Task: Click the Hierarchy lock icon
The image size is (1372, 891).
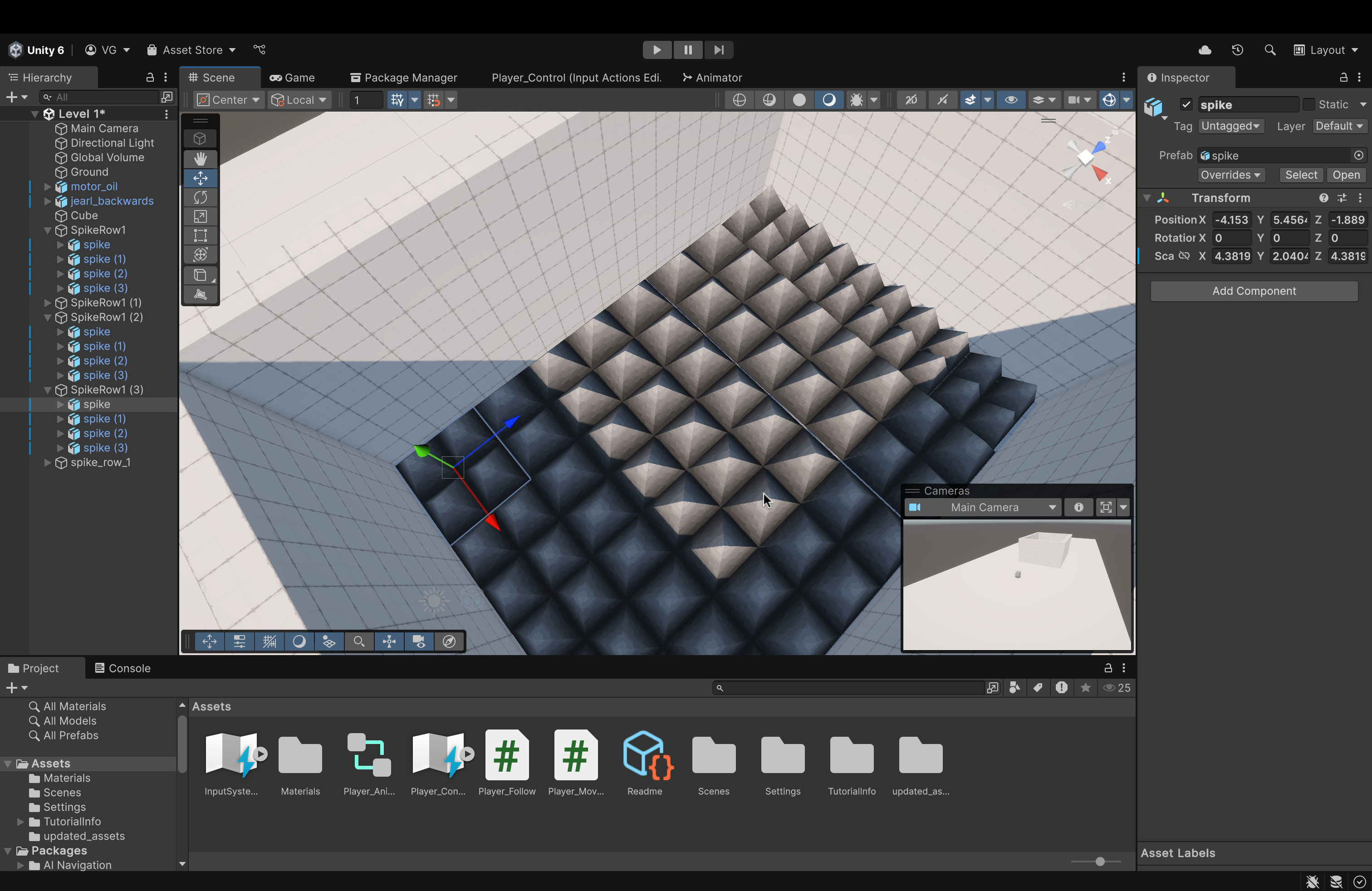Action: (150, 77)
